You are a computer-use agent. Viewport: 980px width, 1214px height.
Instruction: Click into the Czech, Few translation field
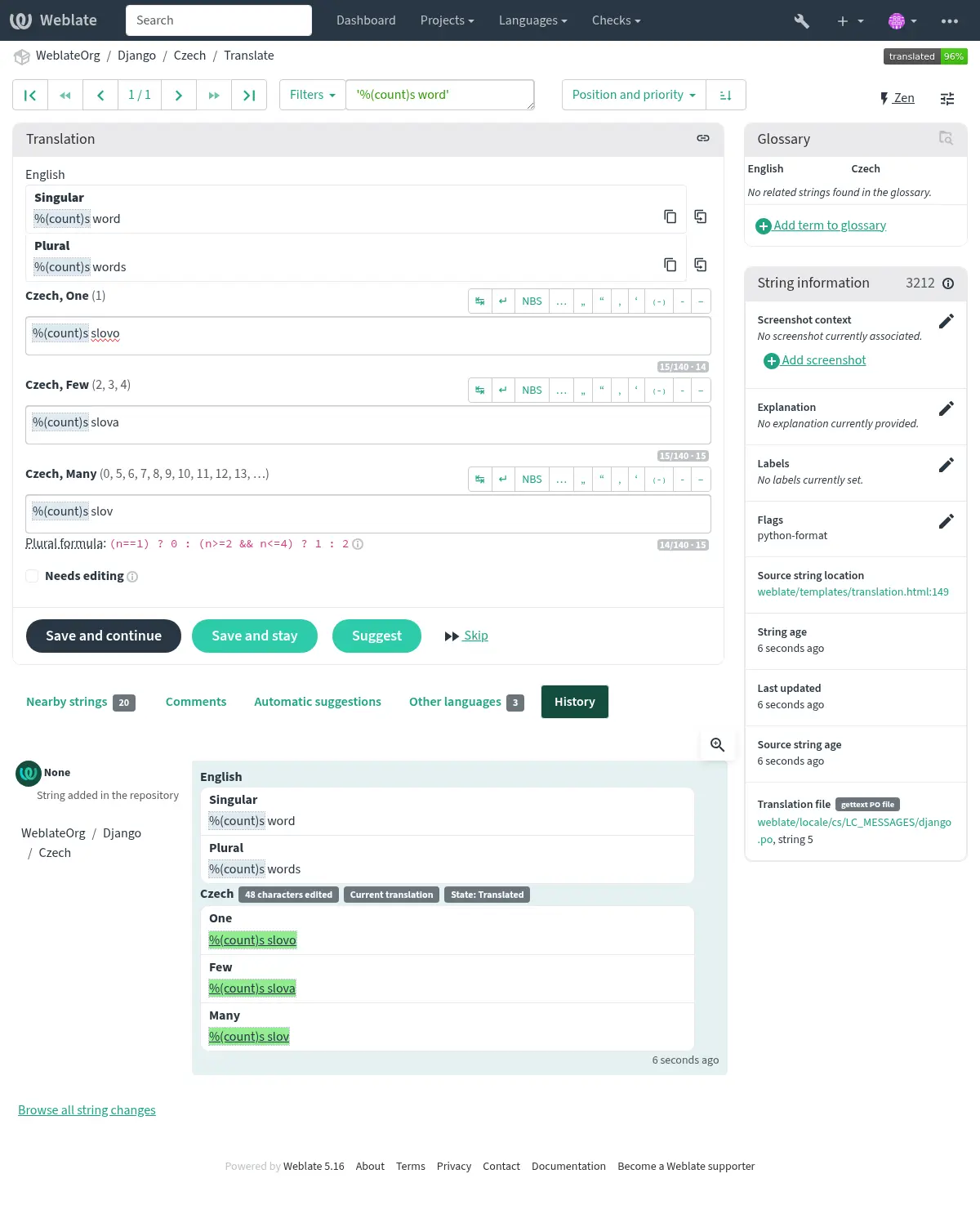pos(367,423)
